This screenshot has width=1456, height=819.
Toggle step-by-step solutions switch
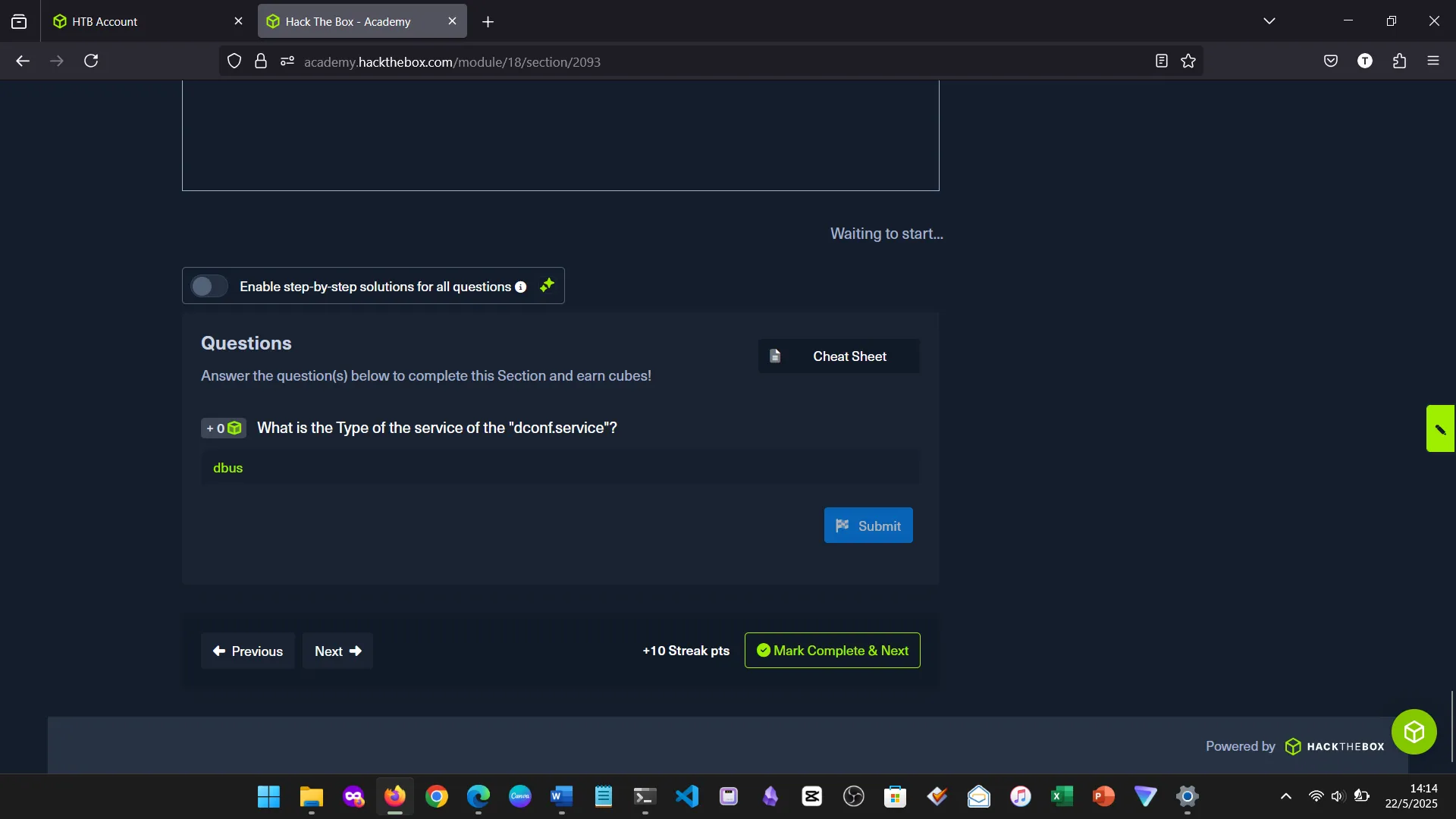(x=209, y=287)
